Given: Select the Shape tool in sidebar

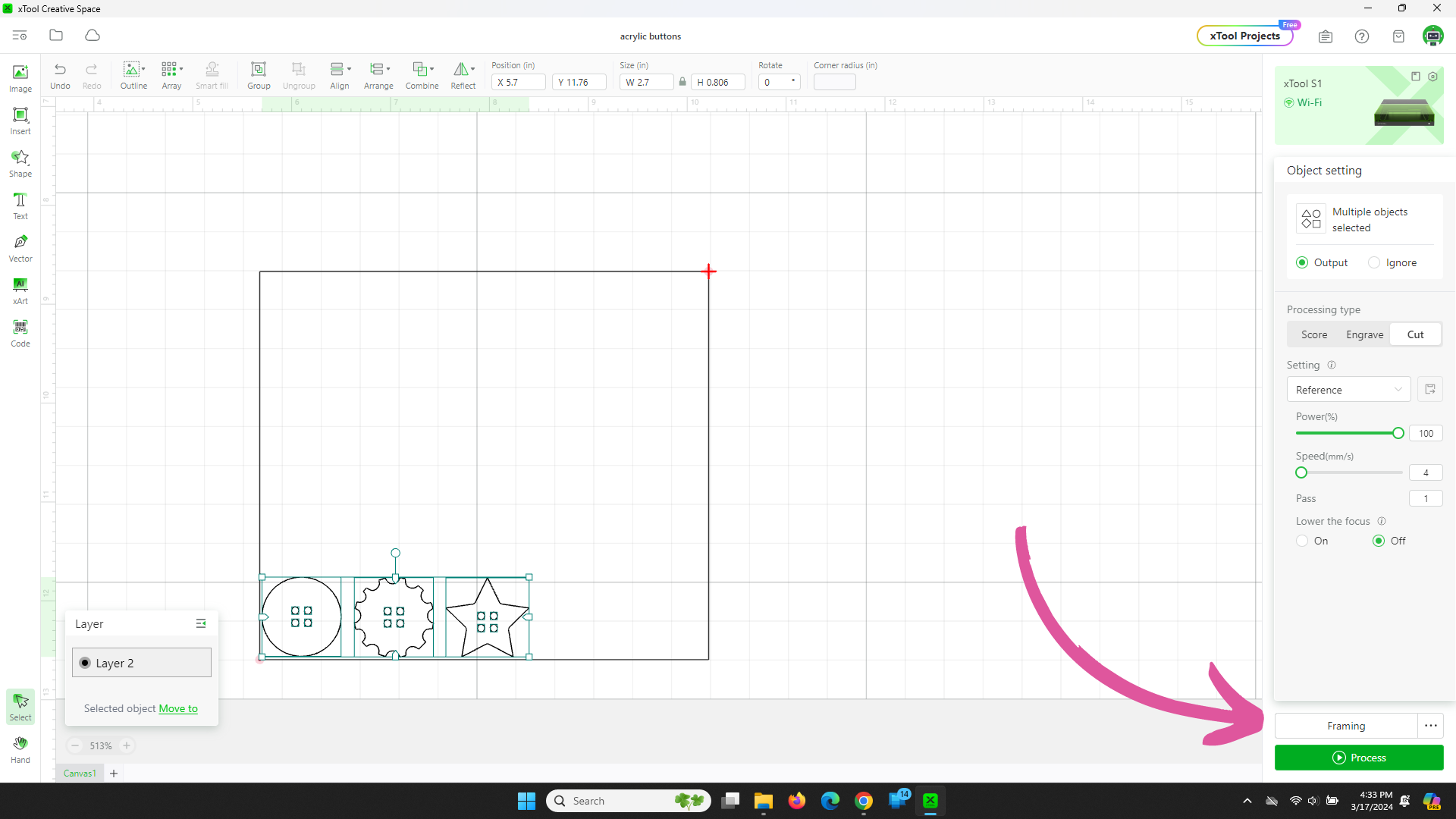Looking at the screenshot, I should click(x=20, y=163).
